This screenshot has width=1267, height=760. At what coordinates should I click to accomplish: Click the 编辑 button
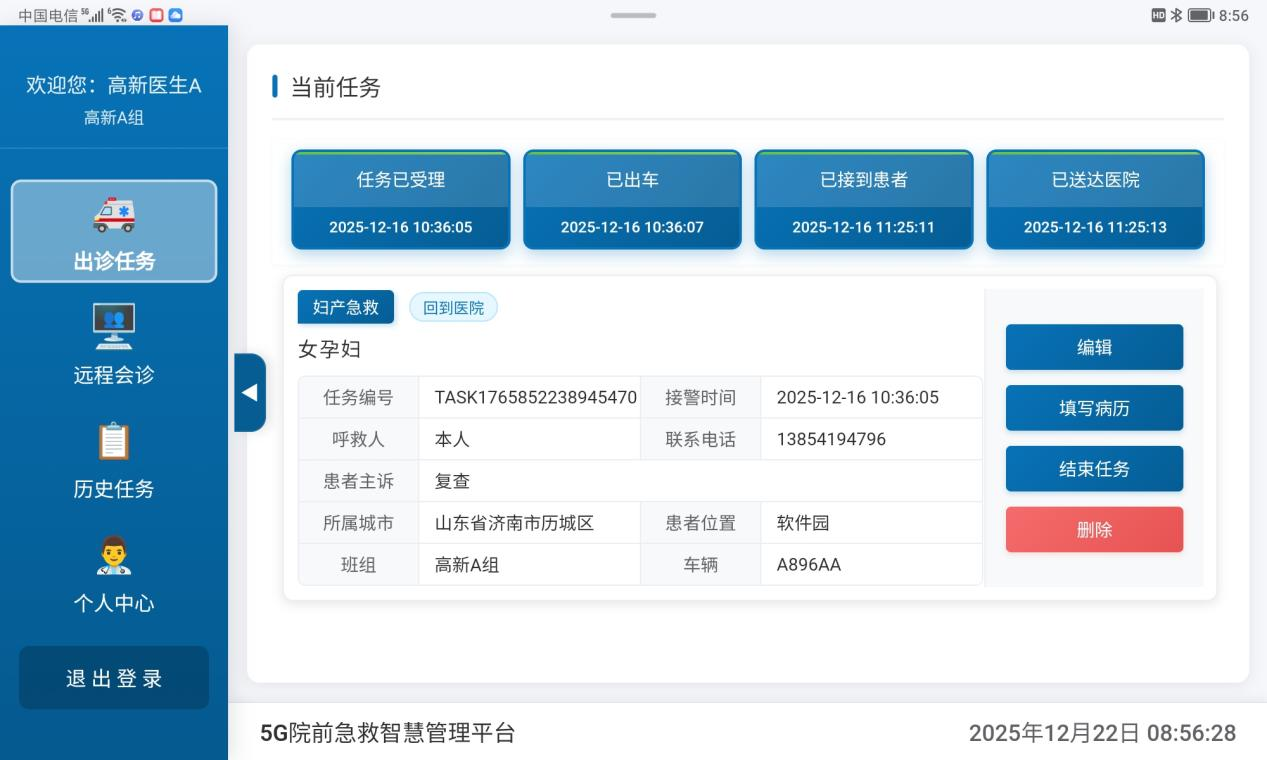[1094, 347]
